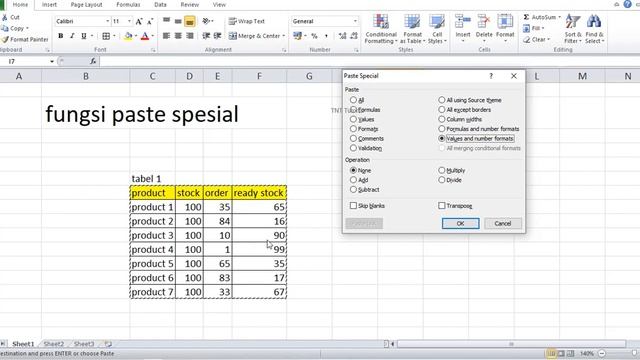
Task: Open the General number format dropdown
Action: click(x=355, y=21)
